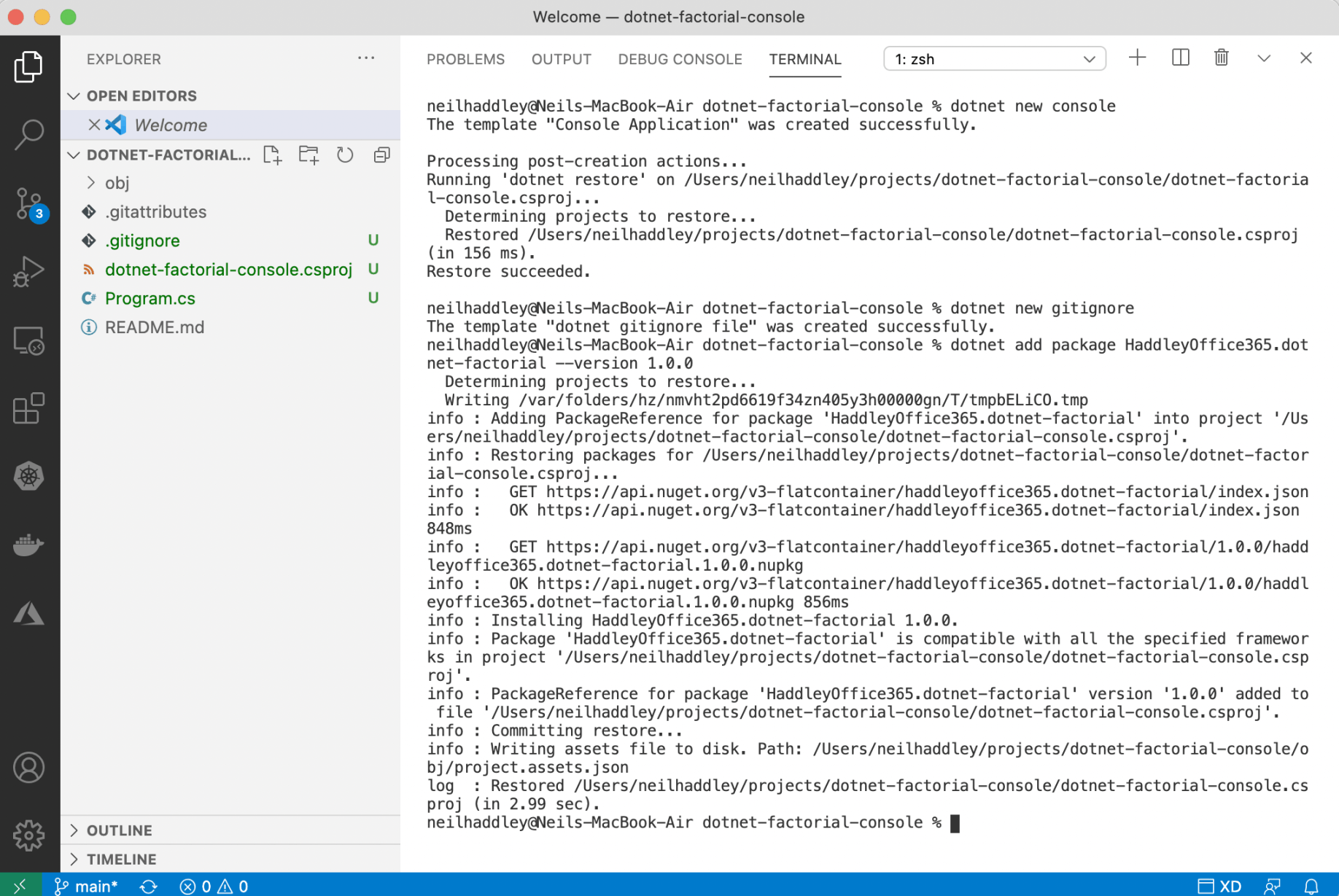Click the 'dotnet new gitignore' command text
Screen dimensions: 1339x896
[1042, 308]
